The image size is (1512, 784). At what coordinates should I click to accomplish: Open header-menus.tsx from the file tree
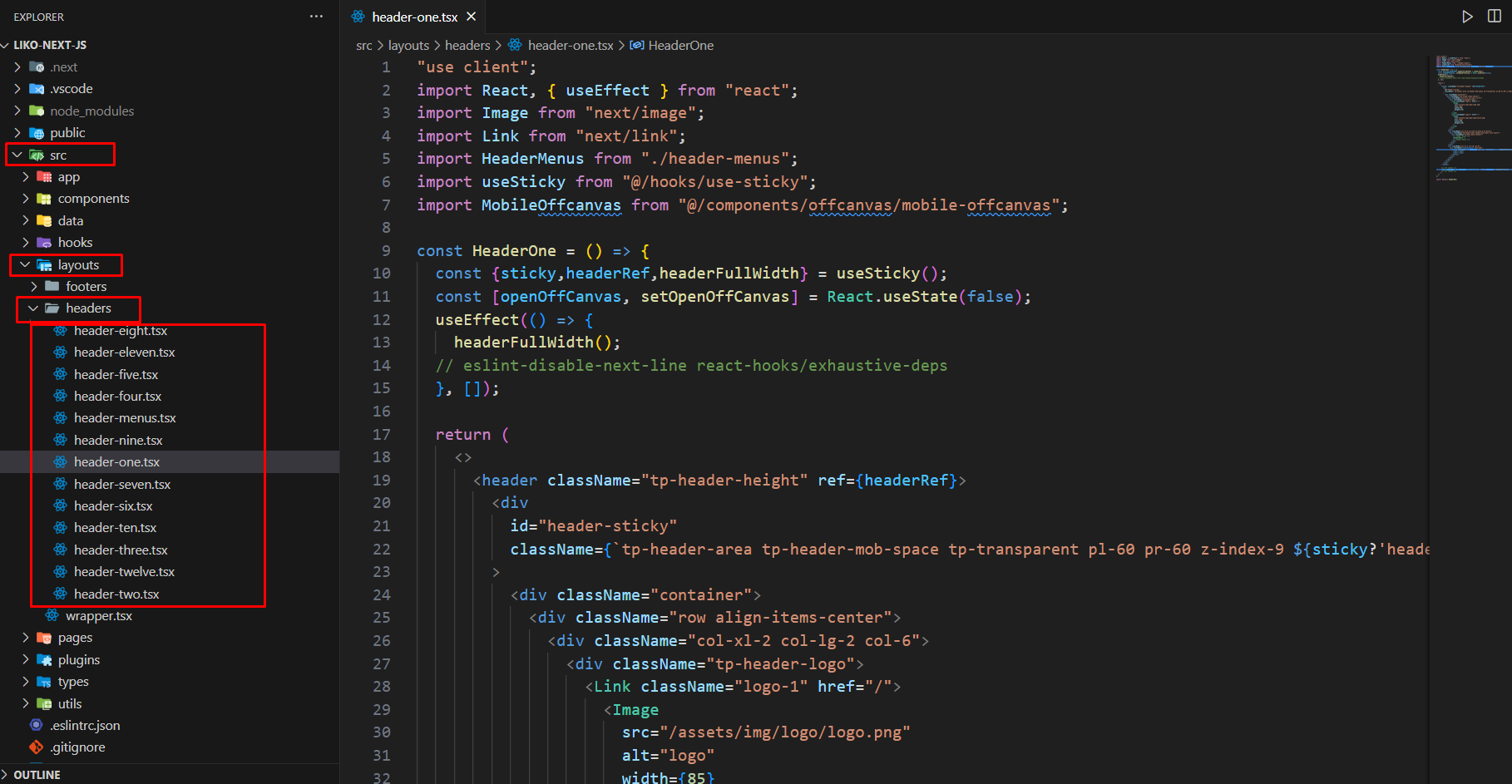coord(125,418)
